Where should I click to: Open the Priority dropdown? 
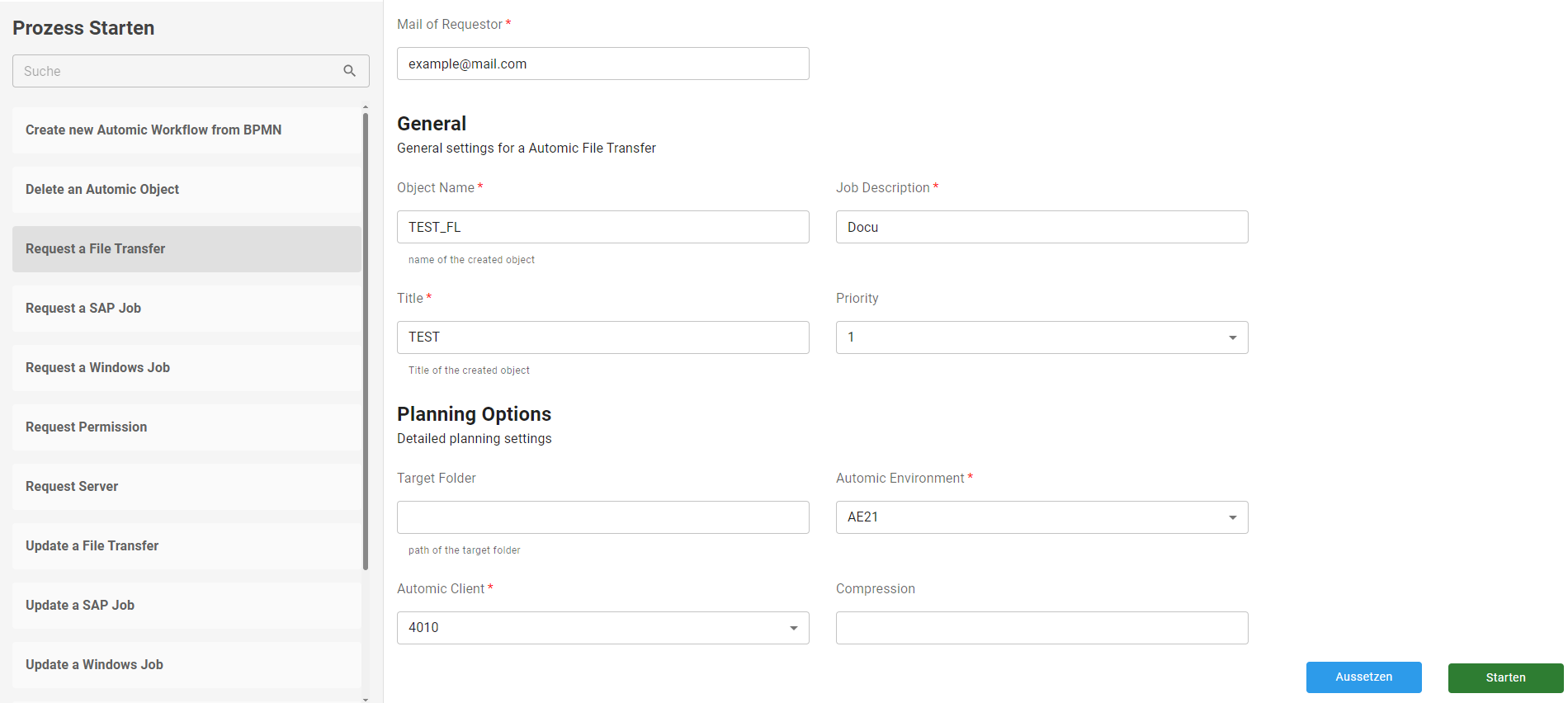[x=1041, y=337]
